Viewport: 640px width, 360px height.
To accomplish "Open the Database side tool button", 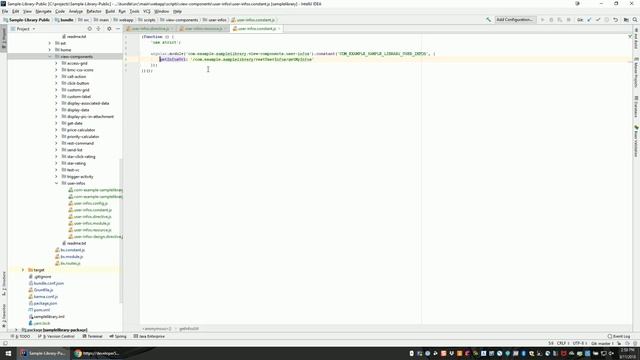I will pos(636,107).
